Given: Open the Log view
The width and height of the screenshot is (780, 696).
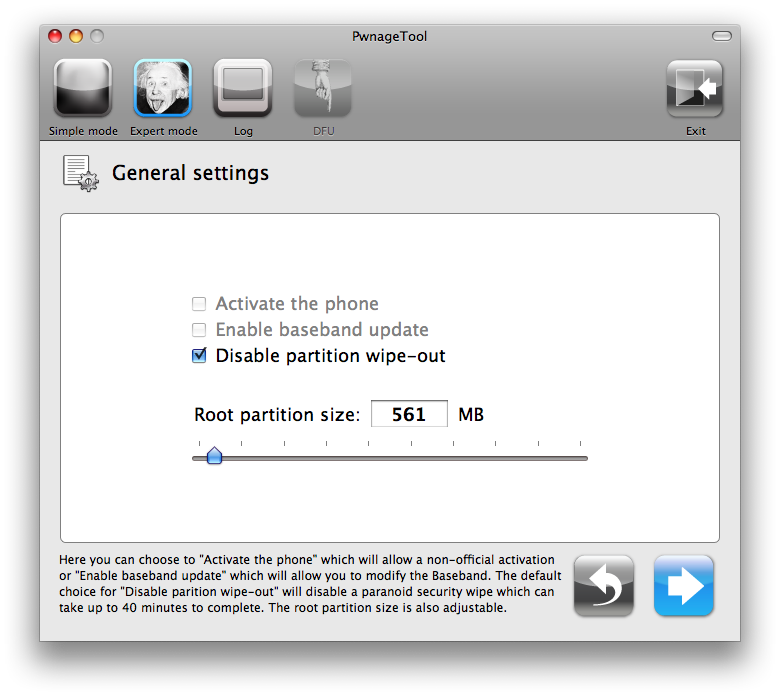Looking at the screenshot, I should pyautogui.click(x=243, y=89).
